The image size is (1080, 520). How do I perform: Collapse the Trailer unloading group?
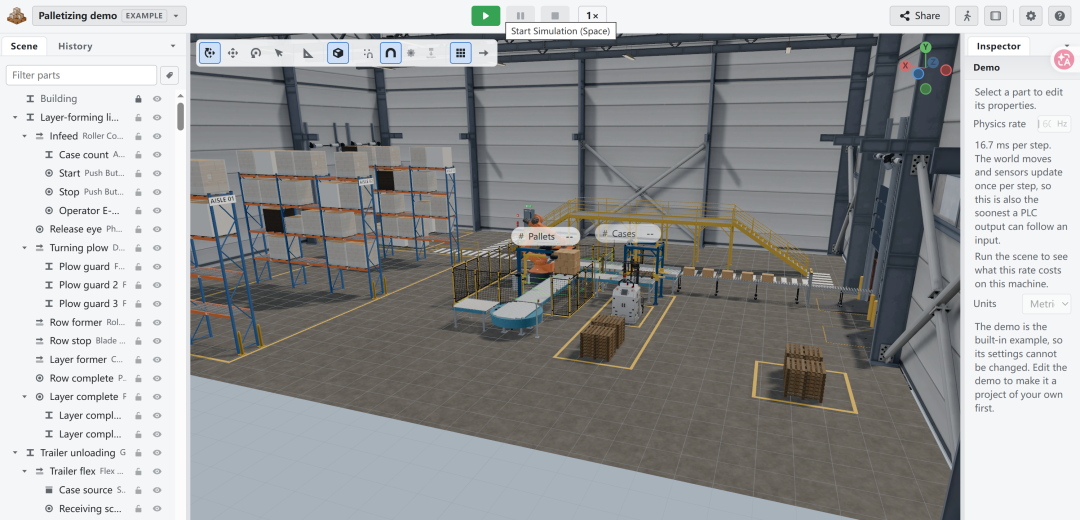pos(15,453)
